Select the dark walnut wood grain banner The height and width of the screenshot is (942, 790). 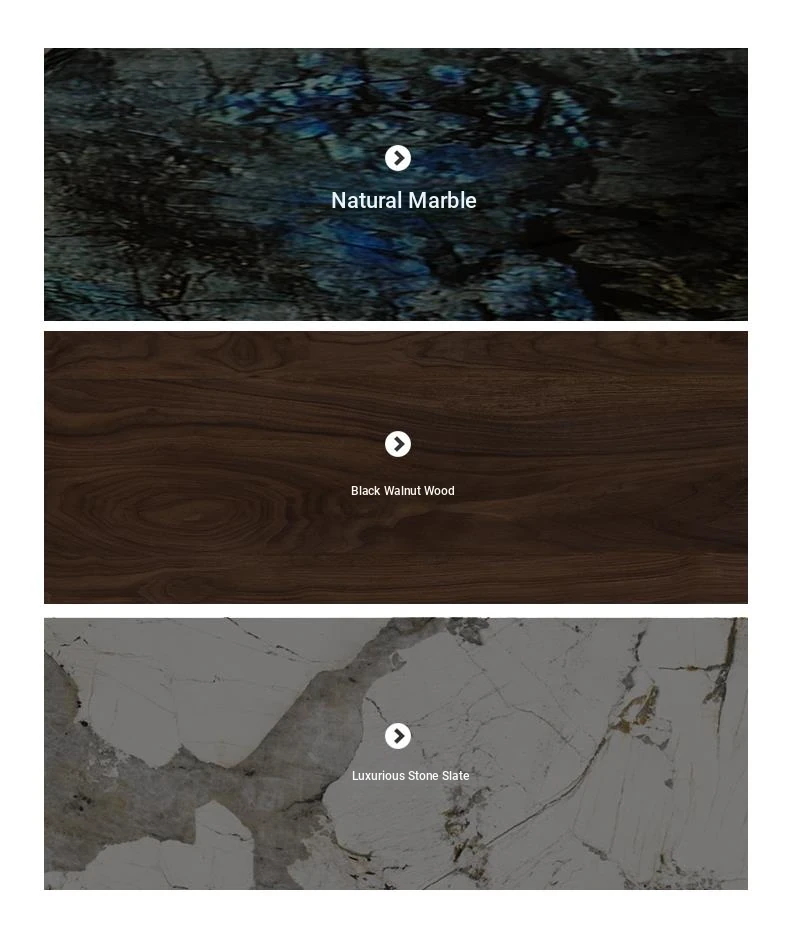point(396,467)
